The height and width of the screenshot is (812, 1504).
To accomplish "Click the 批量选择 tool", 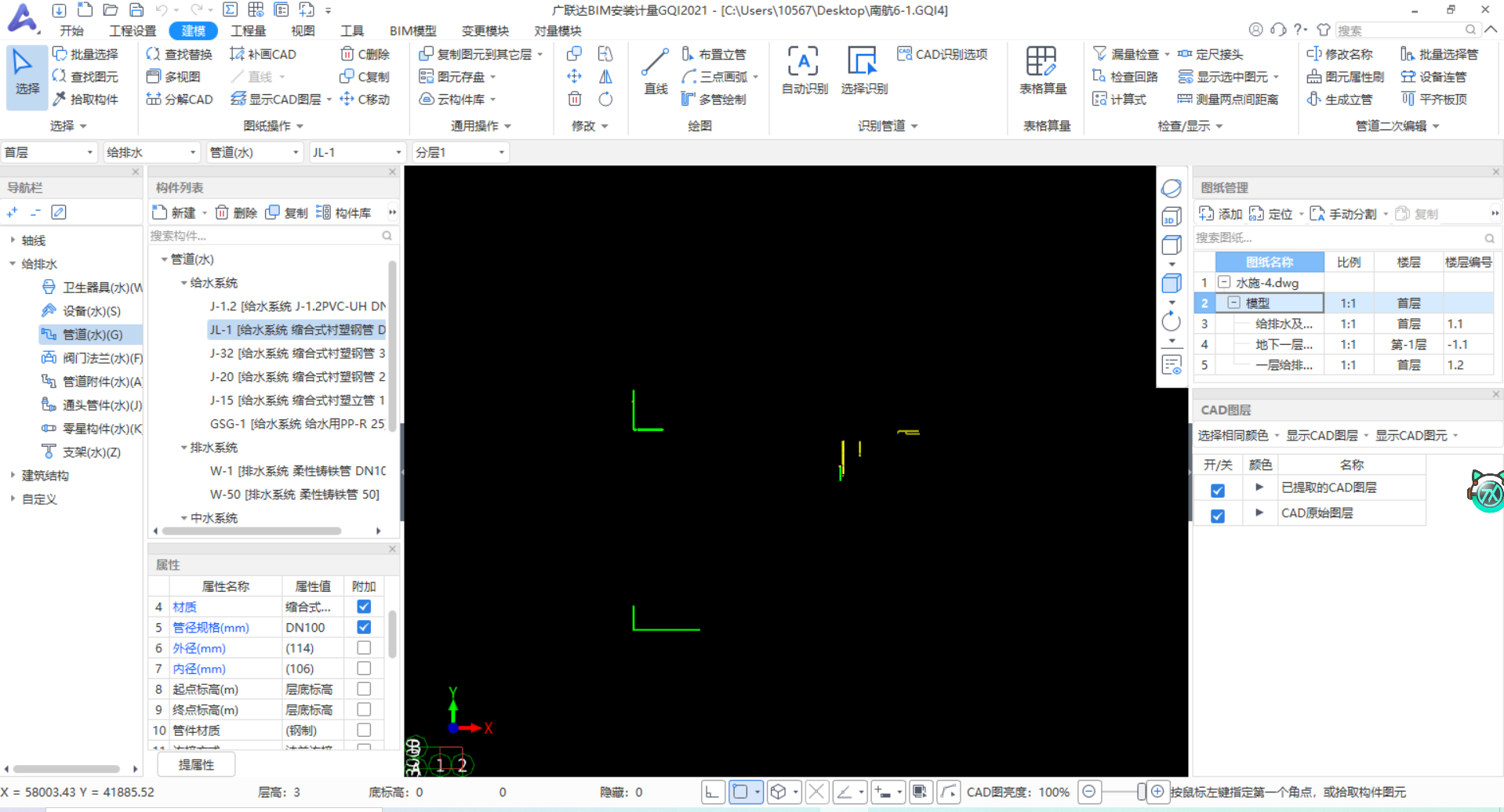I will tap(85, 54).
